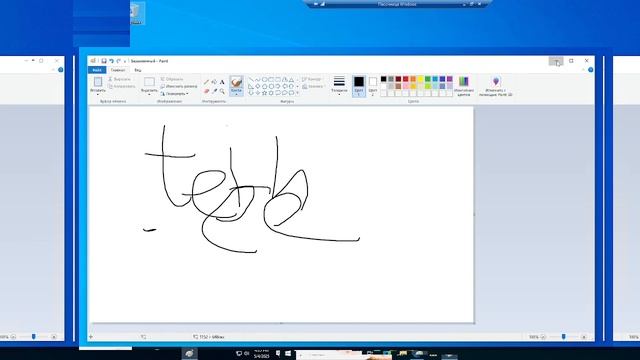The height and width of the screenshot is (360, 640).
Task: Click zoom out minus in Paint status bar
Action: [543, 337]
